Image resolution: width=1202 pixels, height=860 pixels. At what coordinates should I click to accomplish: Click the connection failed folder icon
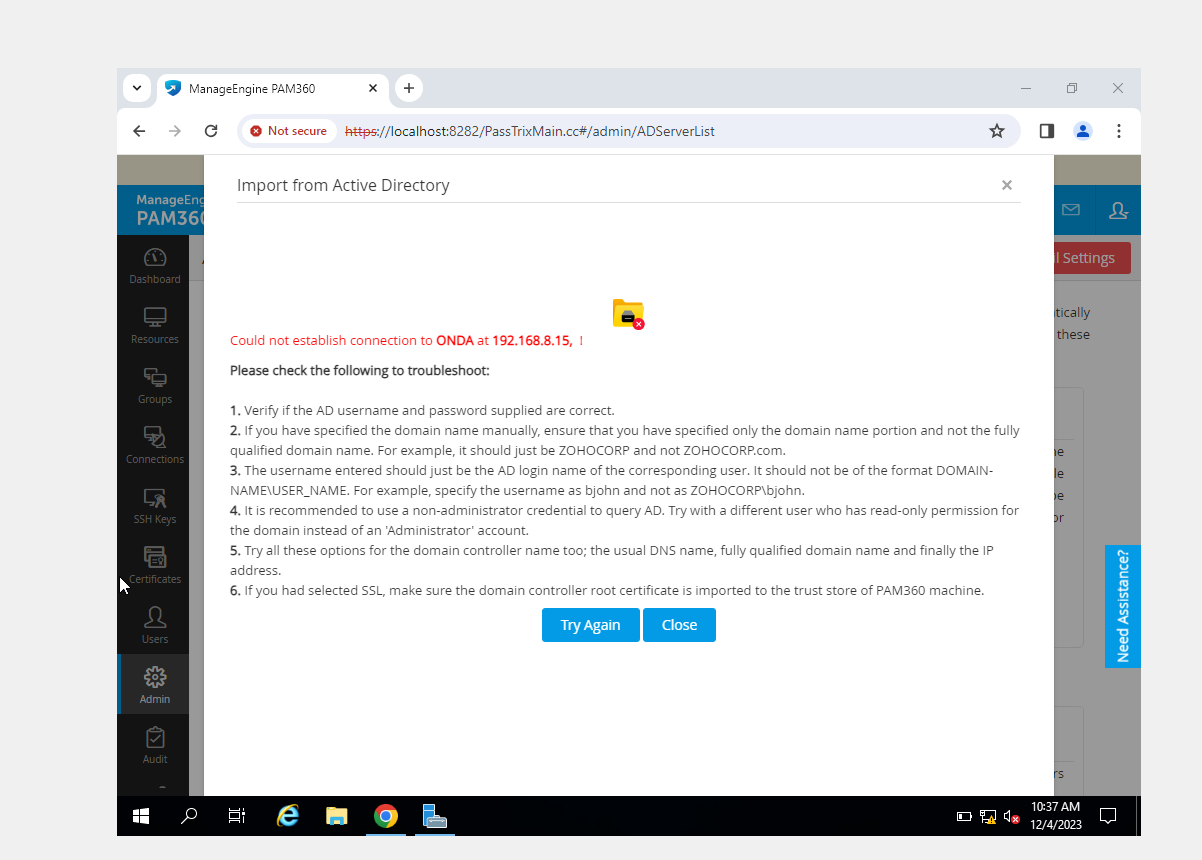[x=628, y=314]
